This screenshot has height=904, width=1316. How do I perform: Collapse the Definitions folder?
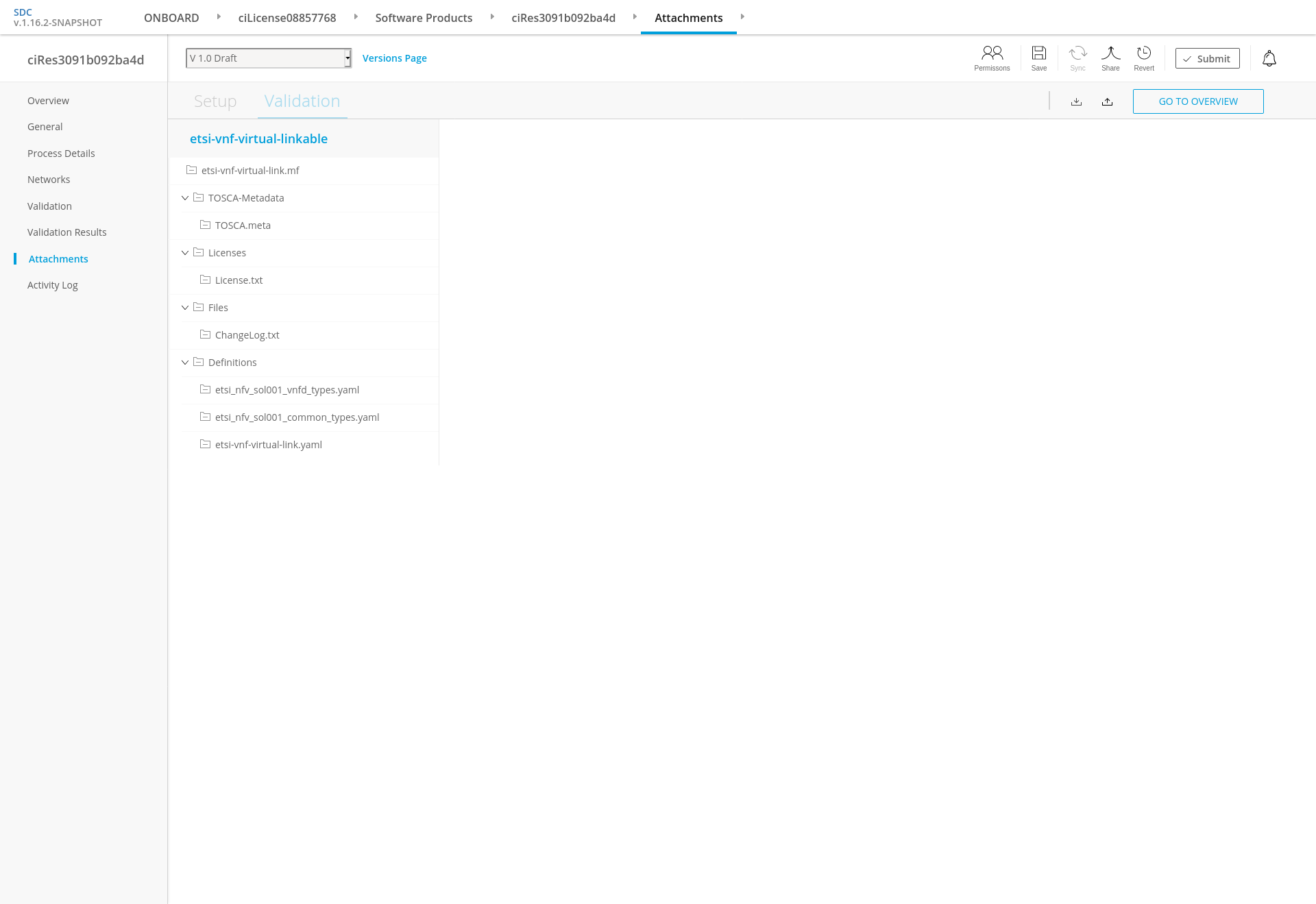click(185, 363)
